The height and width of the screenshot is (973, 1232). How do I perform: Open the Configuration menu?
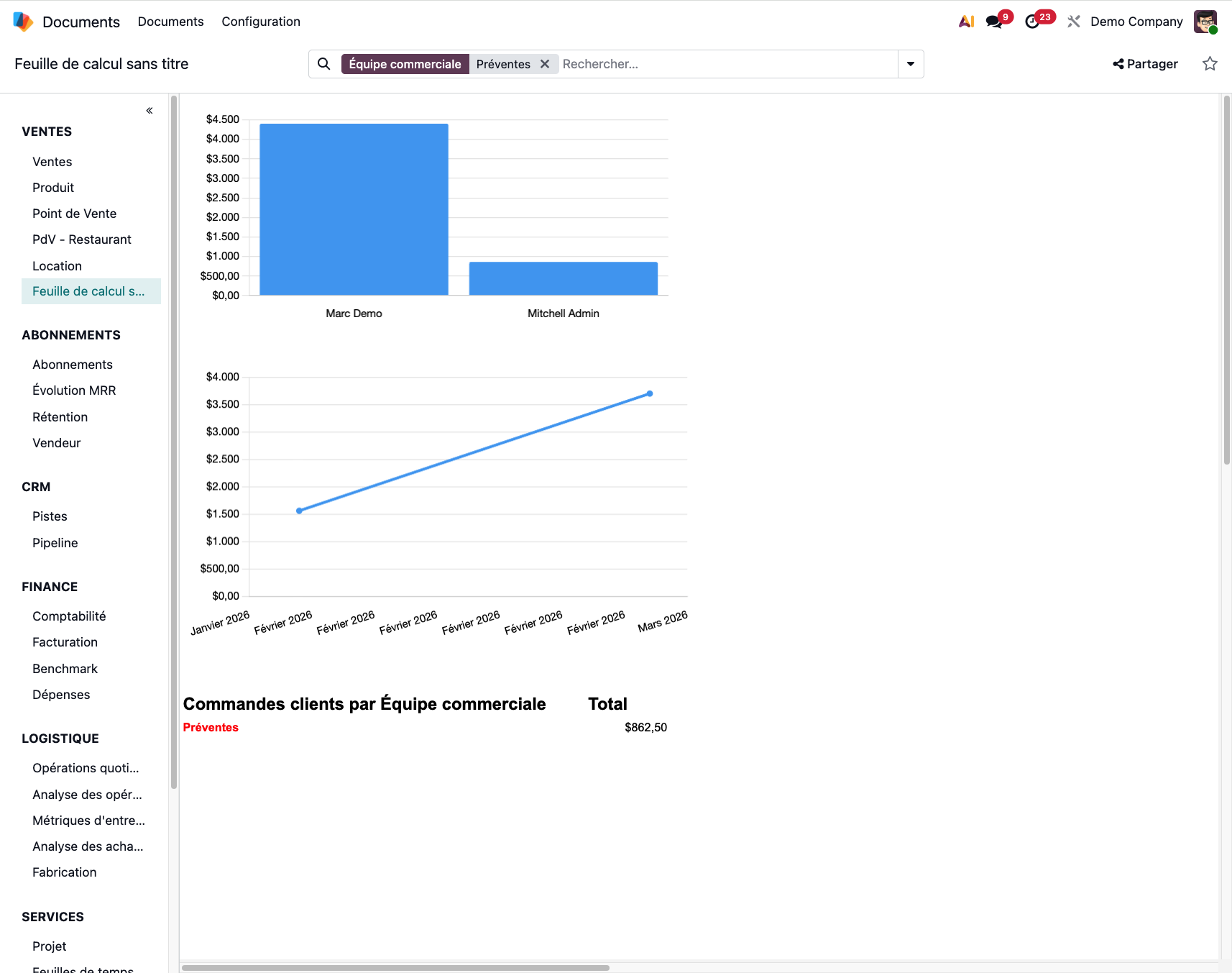click(x=261, y=22)
